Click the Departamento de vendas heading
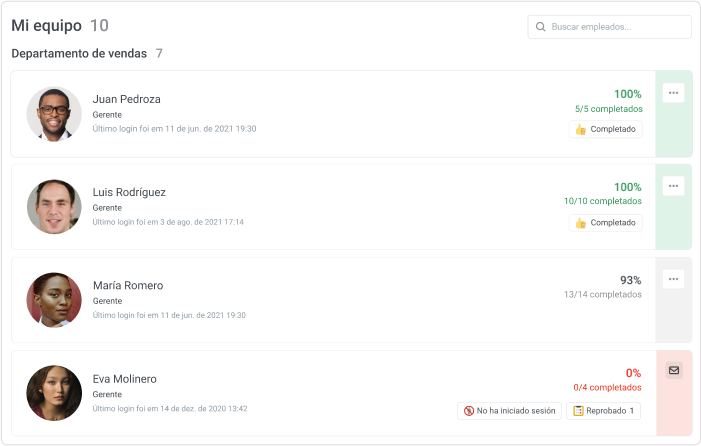701x446 pixels. pyautogui.click(x=79, y=54)
